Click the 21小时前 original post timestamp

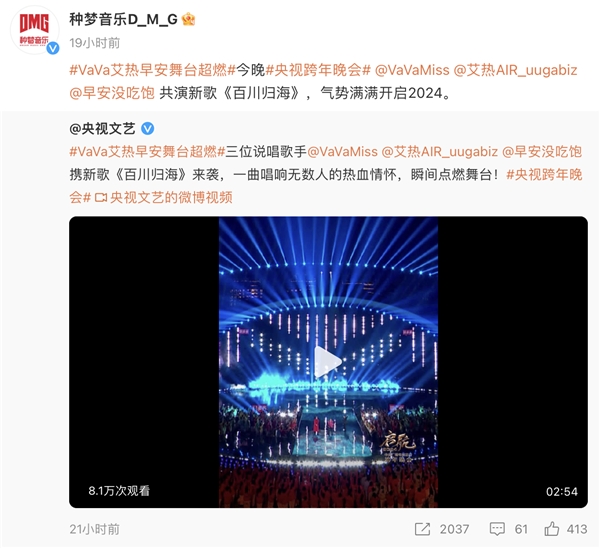click(x=95, y=529)
